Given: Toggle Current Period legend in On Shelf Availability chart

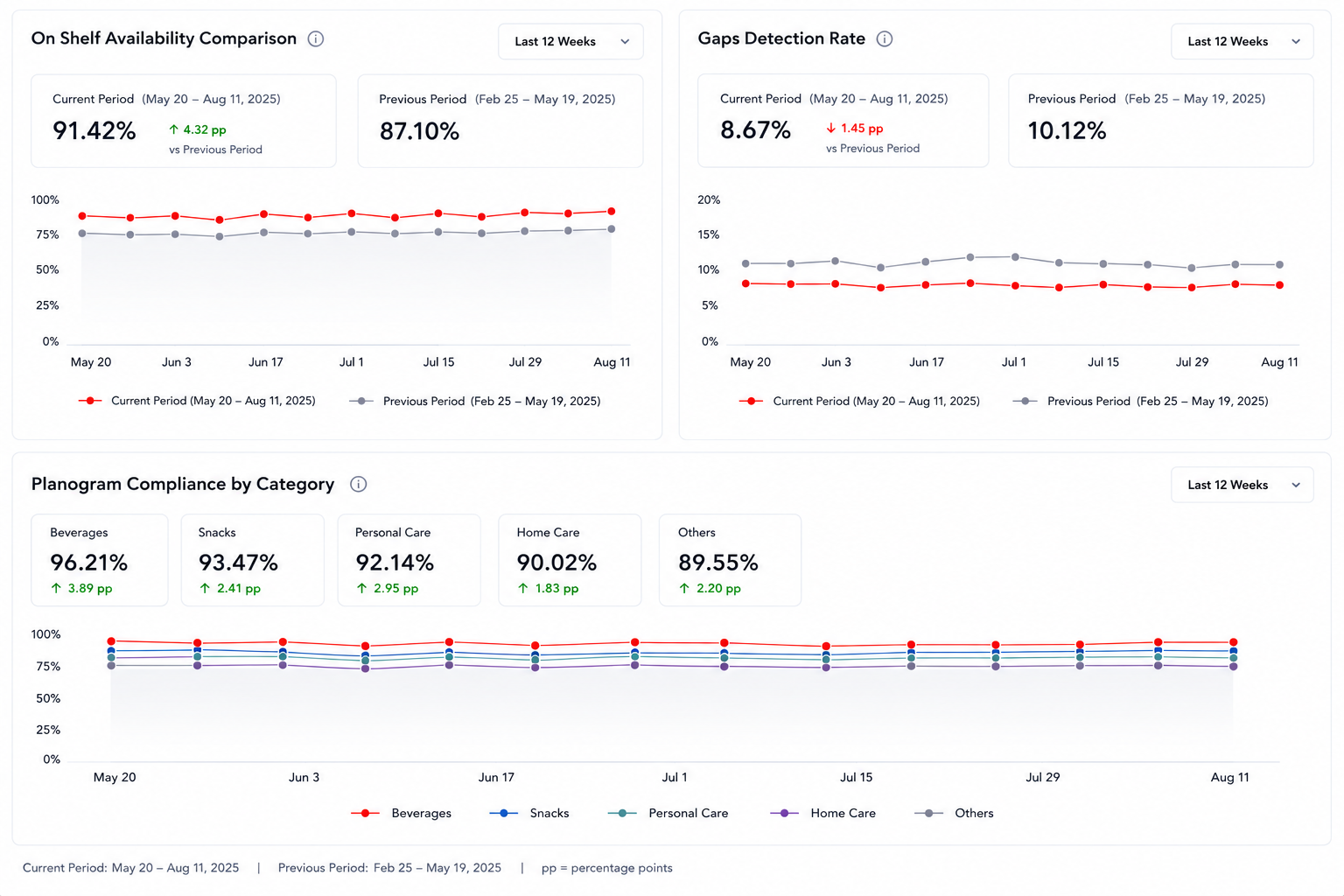Looking at the screenshot, I should pos(197,401).
